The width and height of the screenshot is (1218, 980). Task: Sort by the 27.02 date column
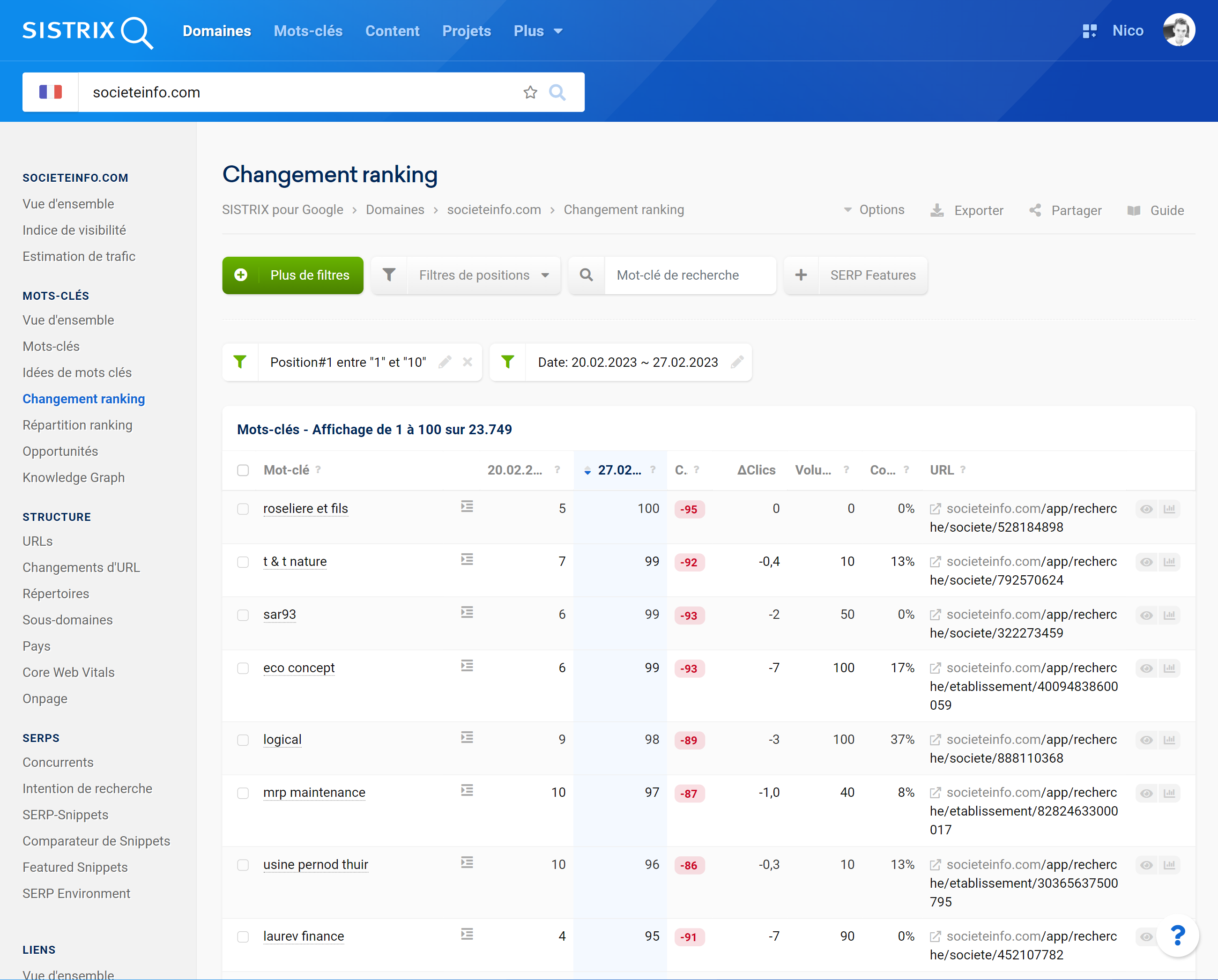pos(619,470)
